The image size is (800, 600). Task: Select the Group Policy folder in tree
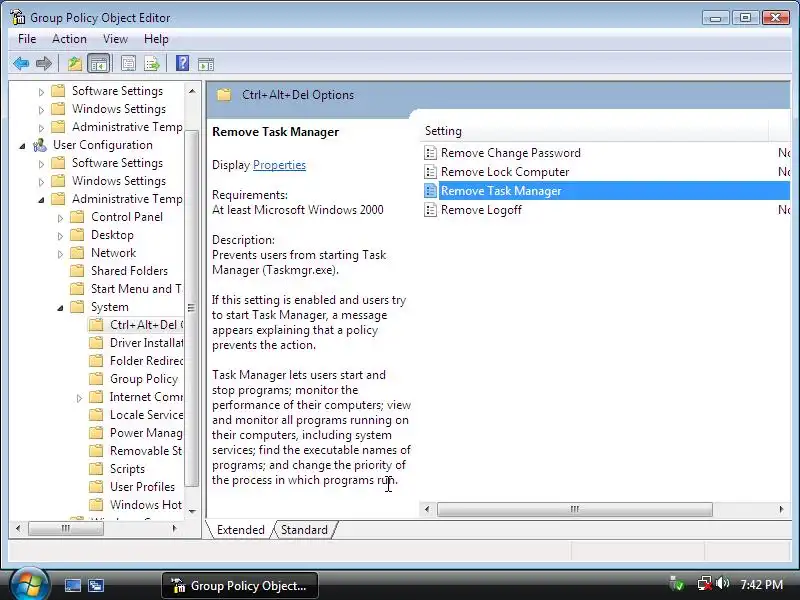click(x=144, y=379)
